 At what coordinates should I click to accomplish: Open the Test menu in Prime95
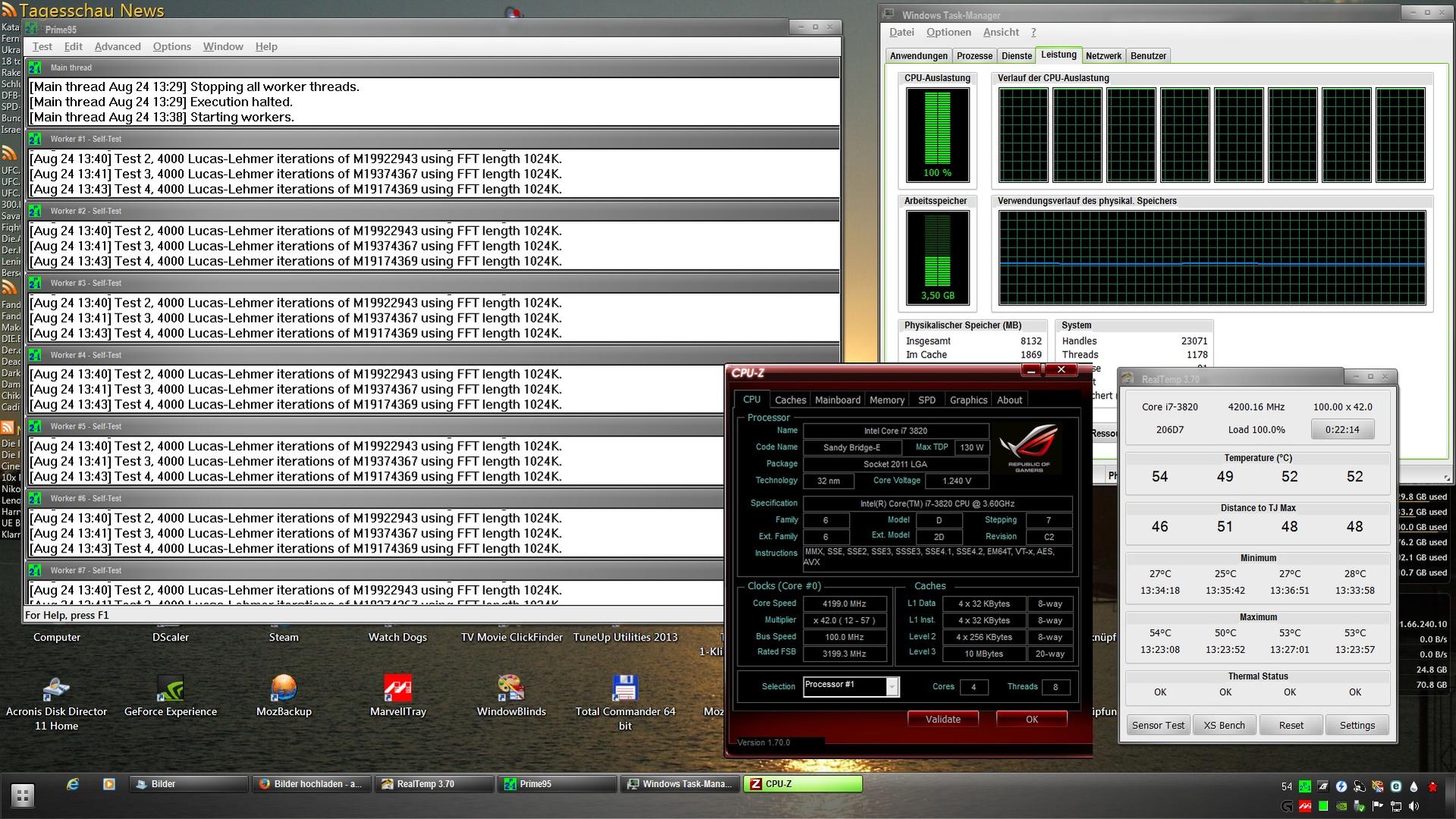tap(42, 46)
